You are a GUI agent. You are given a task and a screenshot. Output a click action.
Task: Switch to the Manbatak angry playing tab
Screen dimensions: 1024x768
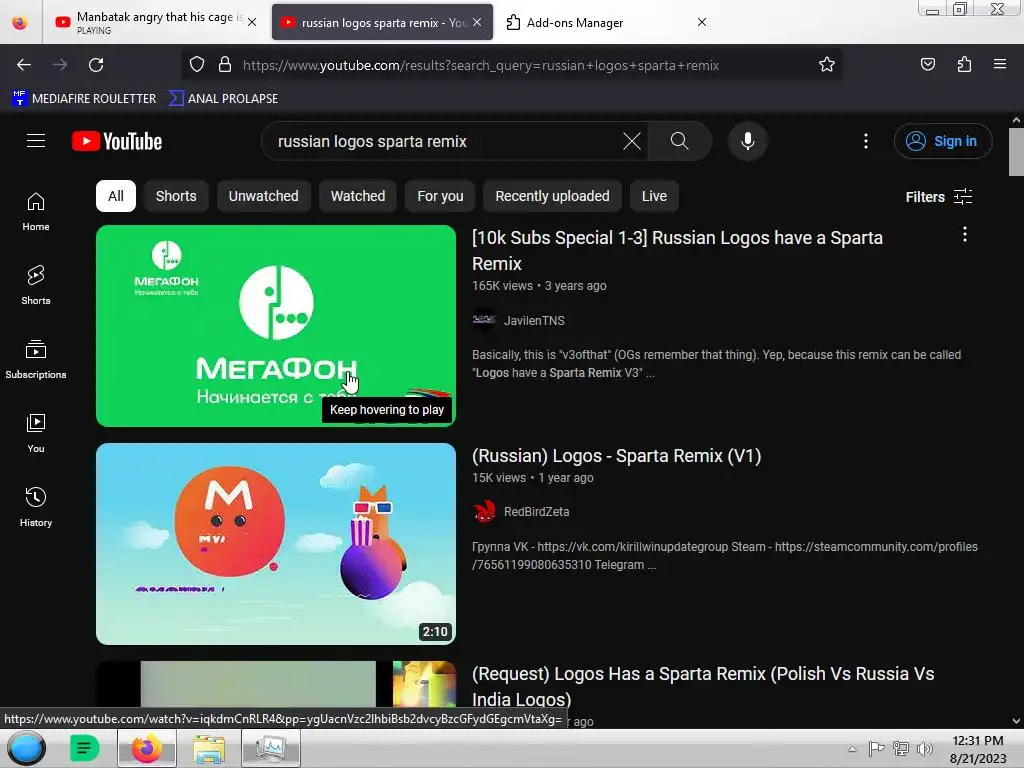157,22
